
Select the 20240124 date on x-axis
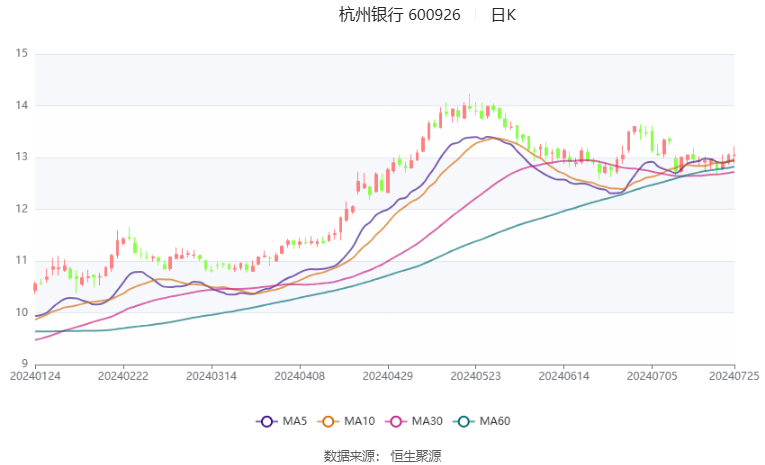[x=35, y=376]
